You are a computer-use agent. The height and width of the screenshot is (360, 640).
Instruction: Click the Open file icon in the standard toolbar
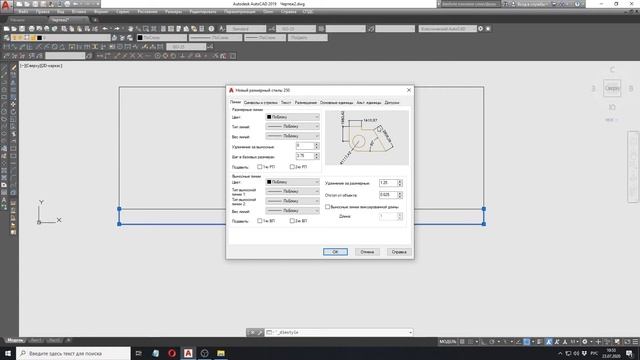(x=14, y=29)
